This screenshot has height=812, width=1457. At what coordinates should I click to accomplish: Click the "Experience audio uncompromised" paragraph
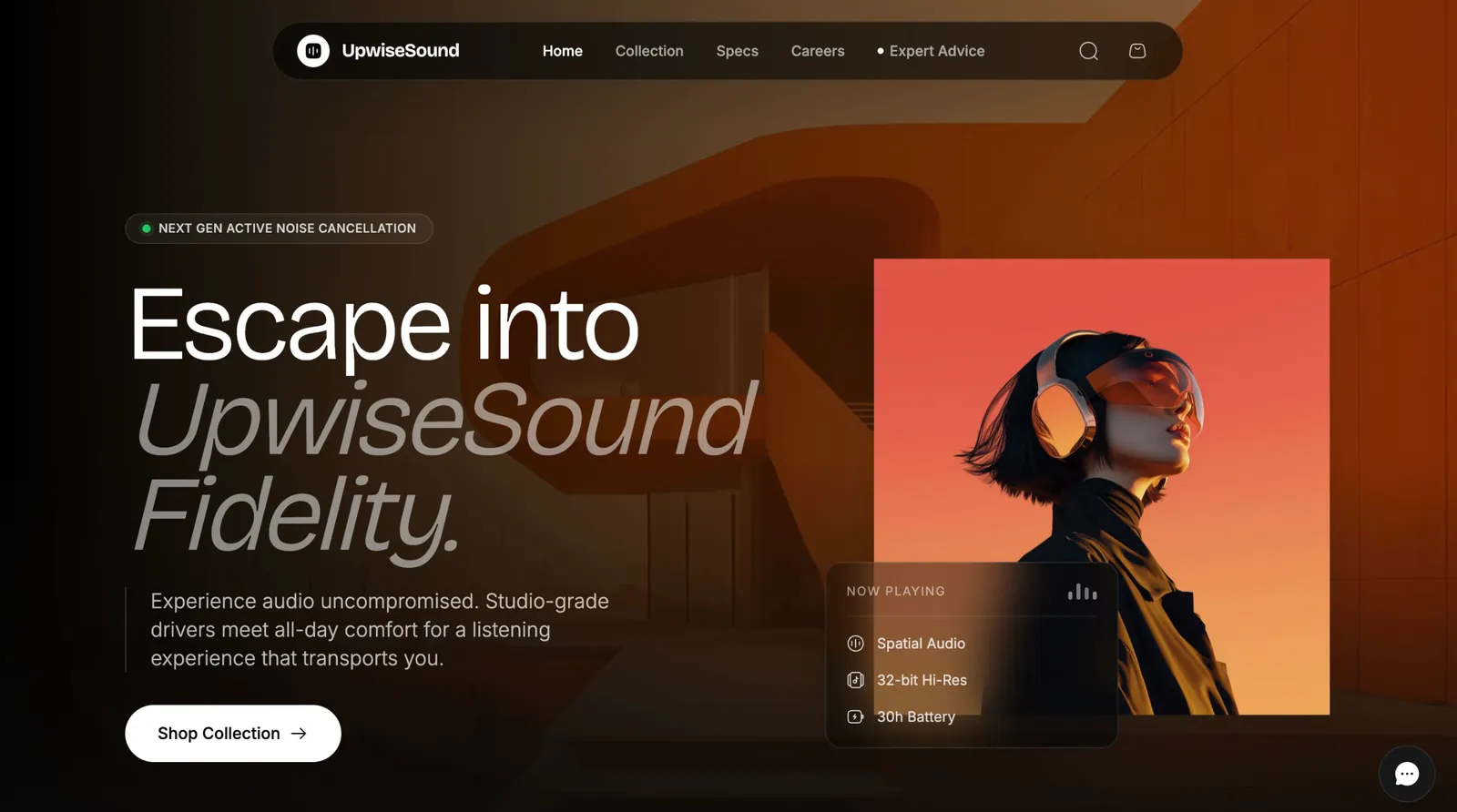[x=380, y=630]
